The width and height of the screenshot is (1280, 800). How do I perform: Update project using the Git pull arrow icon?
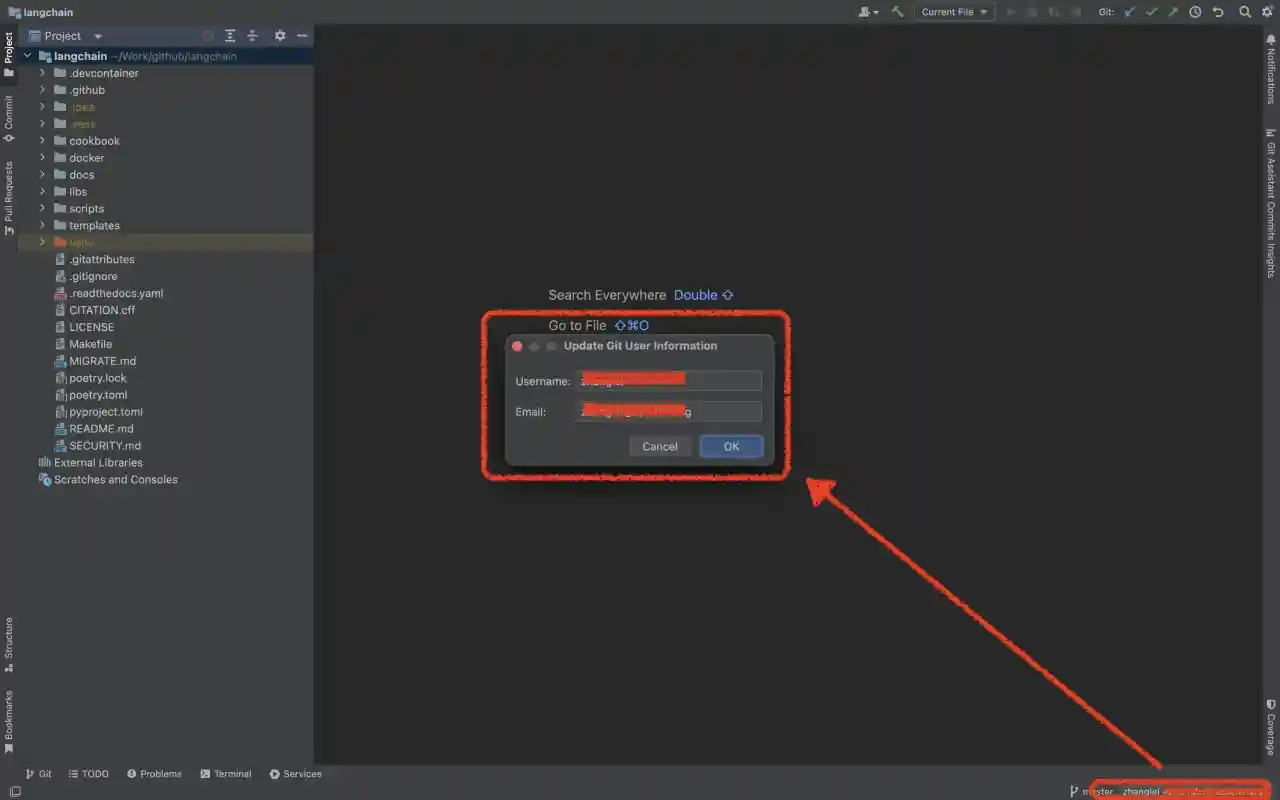point(1127,11)
